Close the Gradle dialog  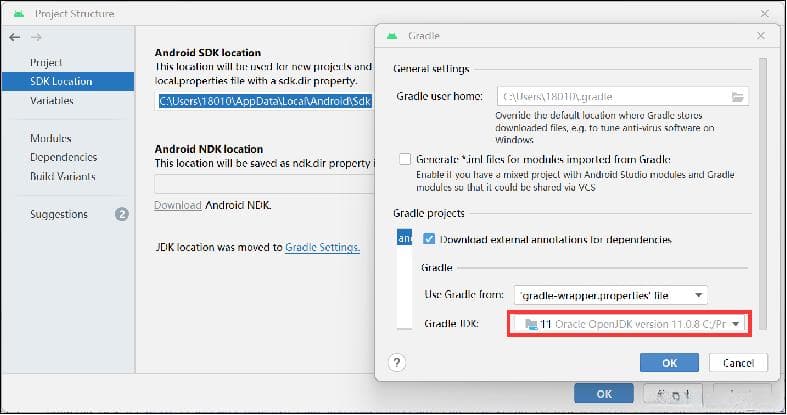(x=761, y=36)
